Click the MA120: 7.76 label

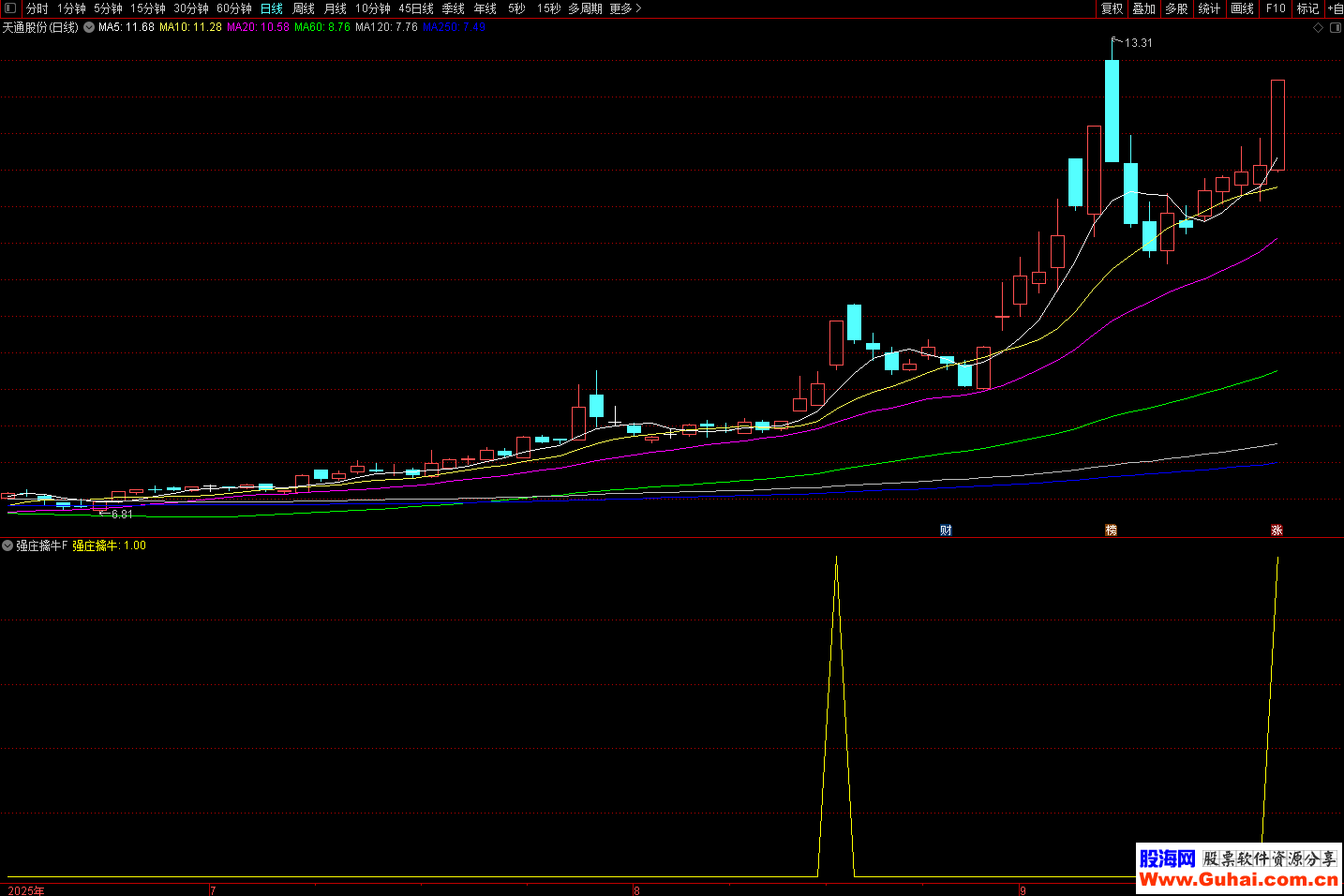pos(386,28)
